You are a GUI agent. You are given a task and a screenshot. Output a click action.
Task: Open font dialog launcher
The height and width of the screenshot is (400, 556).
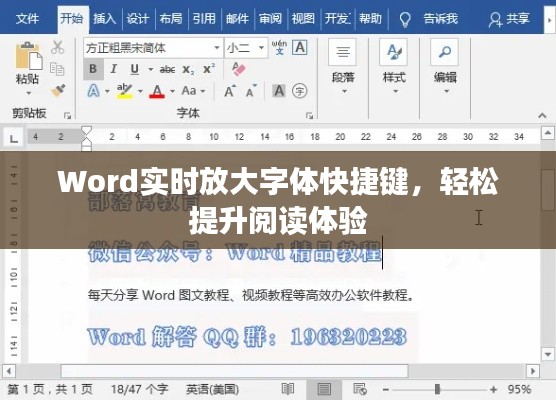point(310,115)
